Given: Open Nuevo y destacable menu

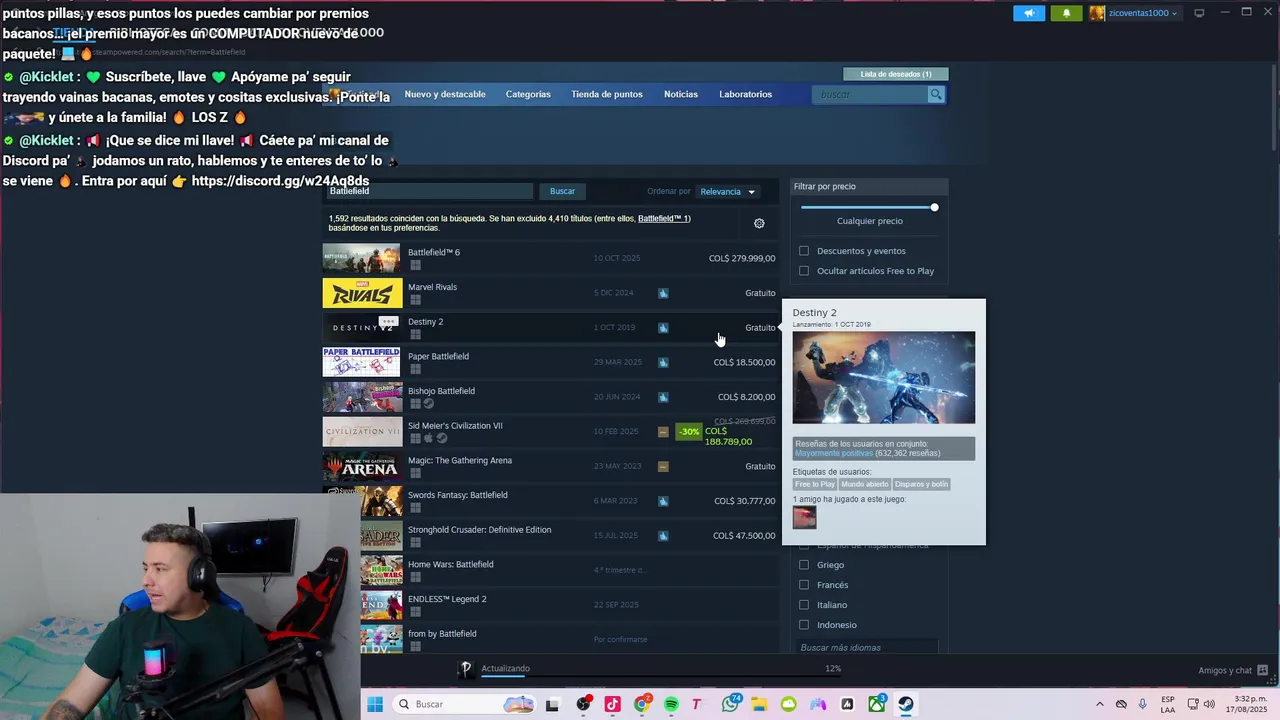Looking at the screenshot, I should point(445,94).
